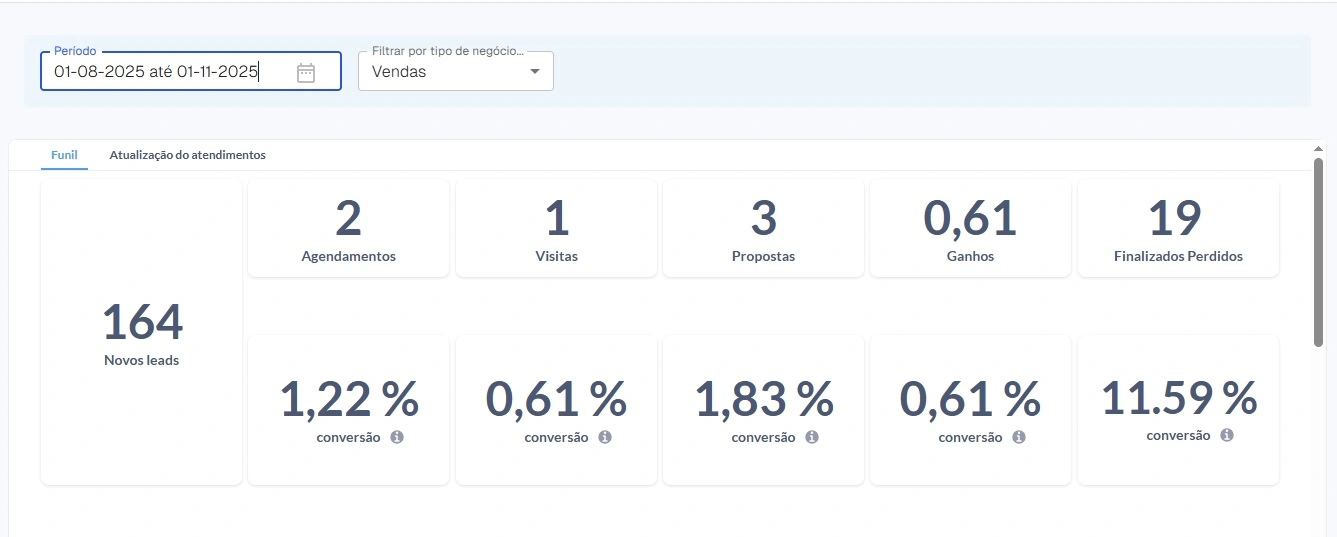
Task: Click the 11.59 % conversion value
Action: tap(1178, 398)
